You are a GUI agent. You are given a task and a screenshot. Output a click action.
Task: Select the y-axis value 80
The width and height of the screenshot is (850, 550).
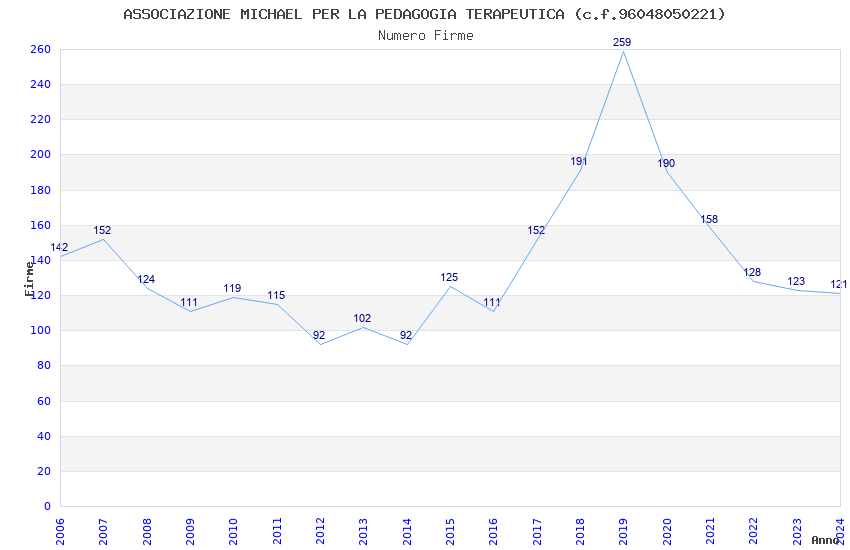tap(43, 366)
